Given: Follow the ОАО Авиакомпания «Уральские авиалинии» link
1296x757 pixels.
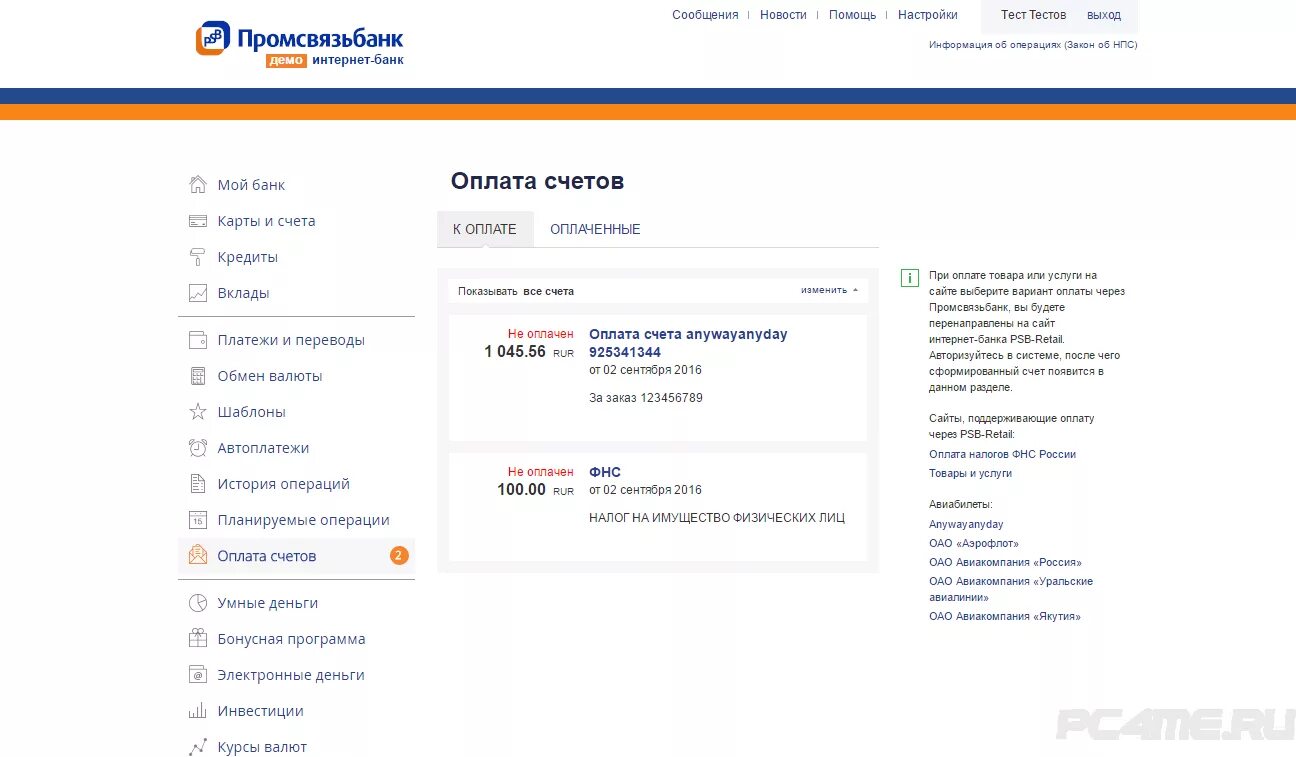Looking at the screenshot, I should click(1011, 589).
